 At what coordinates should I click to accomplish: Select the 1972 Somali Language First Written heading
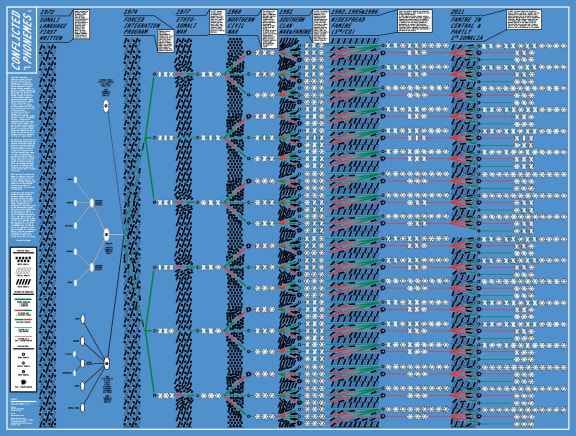(x=53, y=25)
